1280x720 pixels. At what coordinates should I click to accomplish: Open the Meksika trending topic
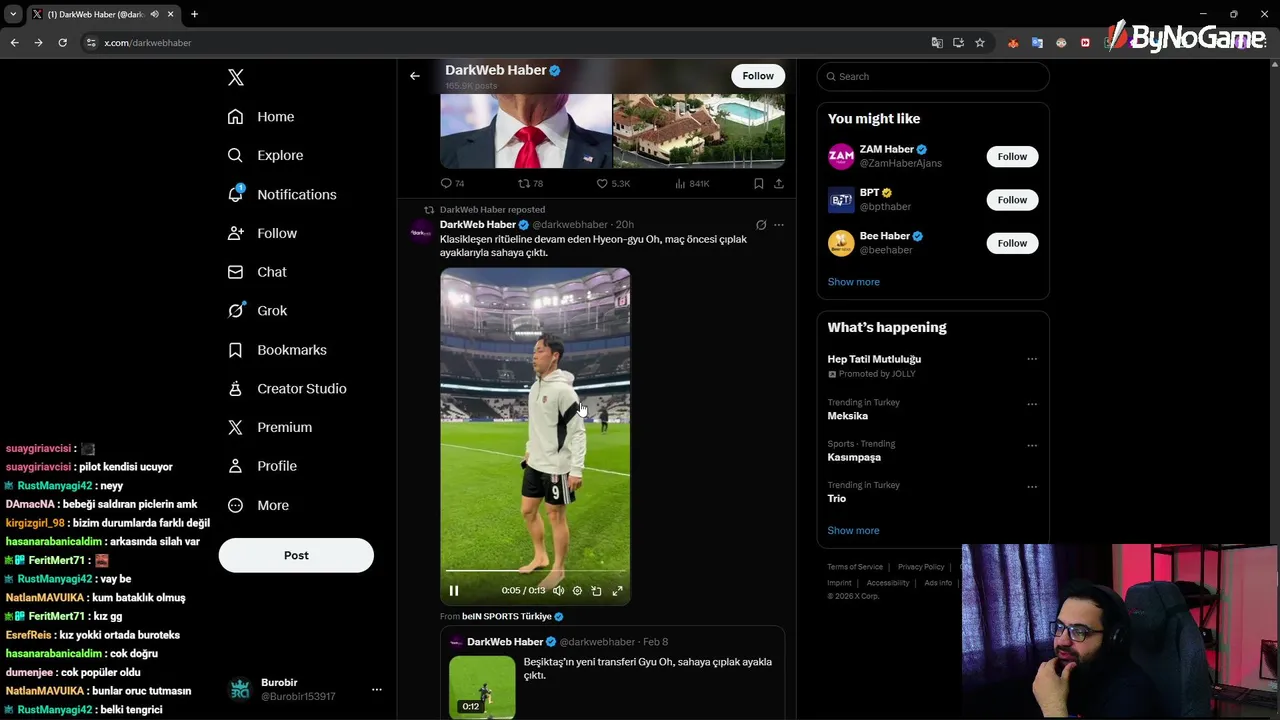click(847, 416)
